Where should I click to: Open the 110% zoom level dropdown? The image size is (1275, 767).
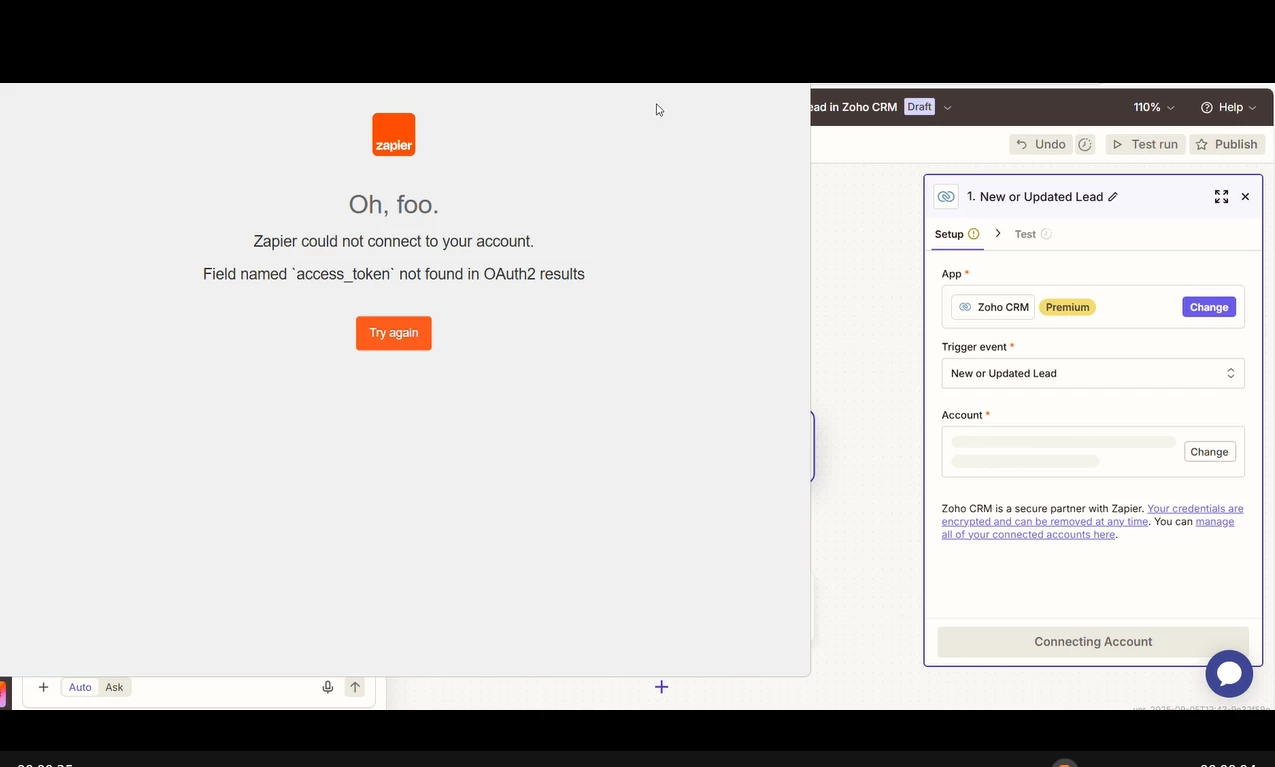pyautogui.click(x=1154, y=107)
